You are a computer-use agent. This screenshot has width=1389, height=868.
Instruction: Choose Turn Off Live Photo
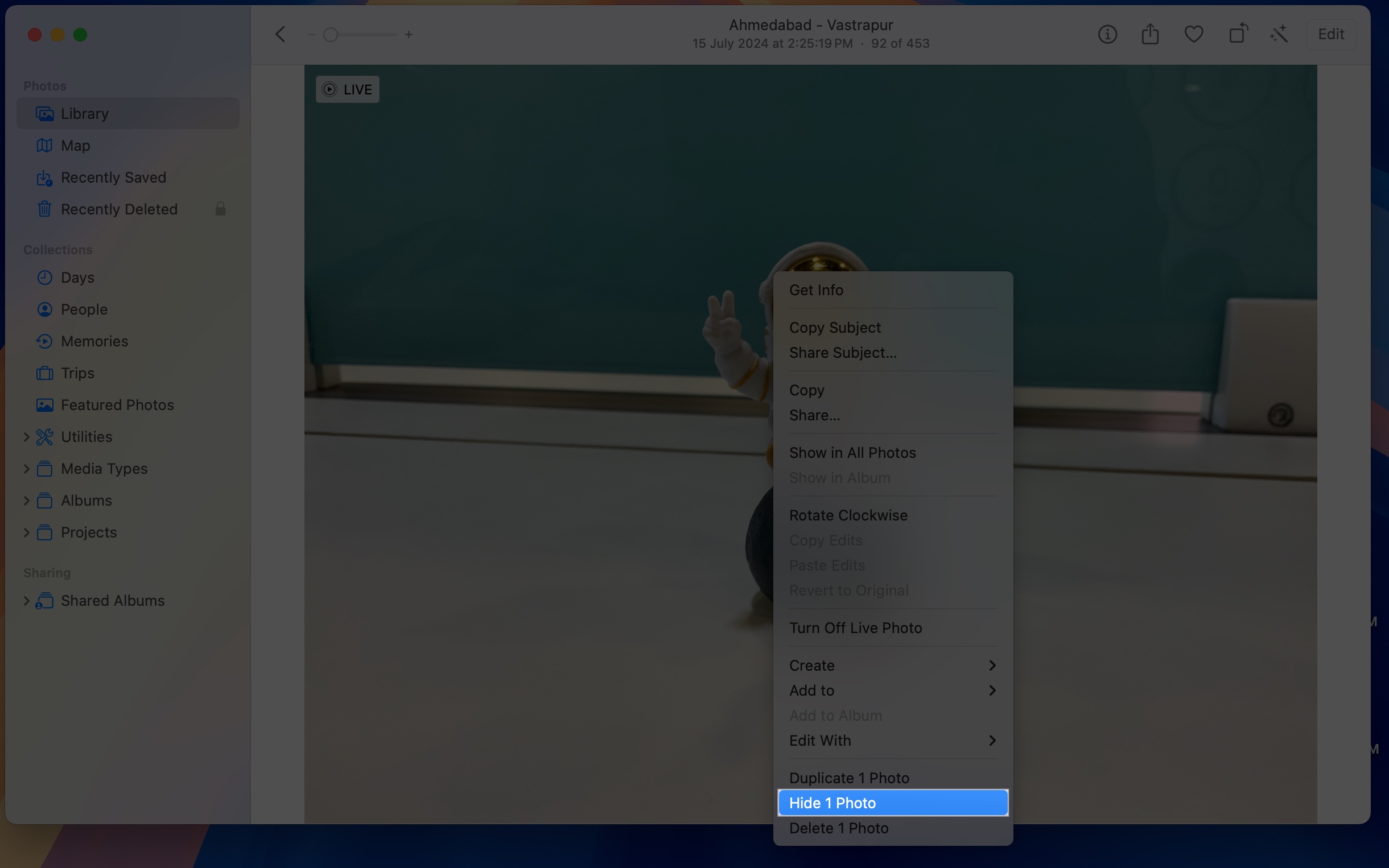tap(855, 627)
